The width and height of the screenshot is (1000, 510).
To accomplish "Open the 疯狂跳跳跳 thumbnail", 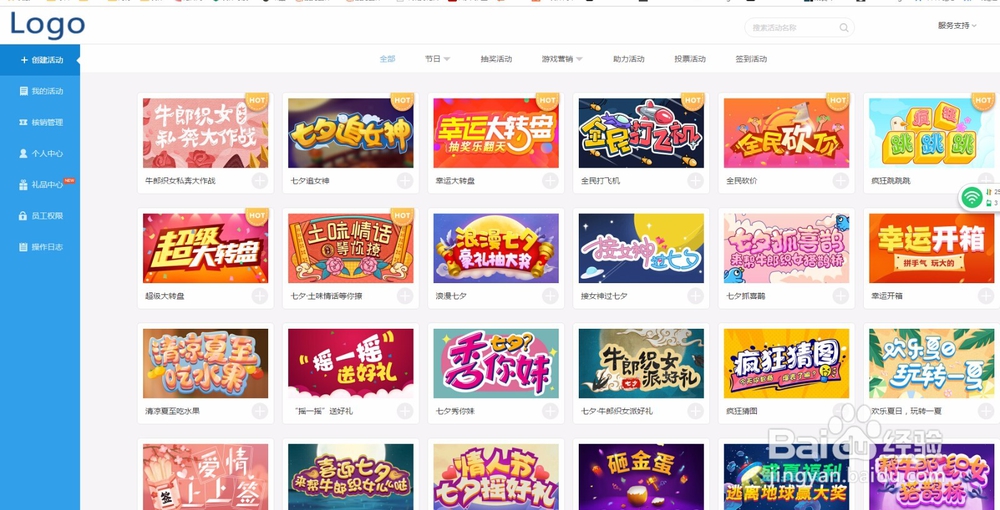I will (x=932, y=133).
